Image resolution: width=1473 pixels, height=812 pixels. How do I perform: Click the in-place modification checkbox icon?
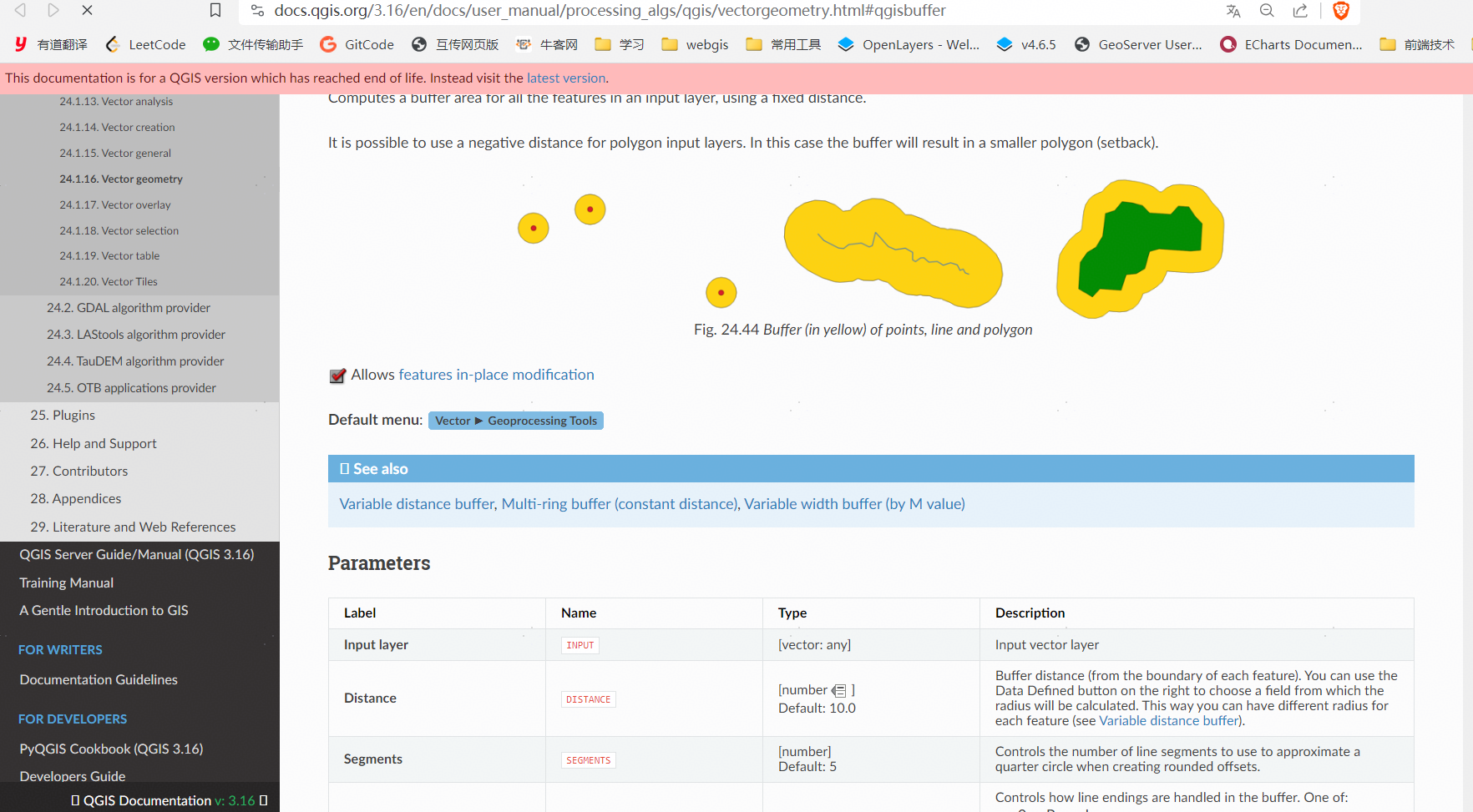pyautogui.click(x=337, y=376)
